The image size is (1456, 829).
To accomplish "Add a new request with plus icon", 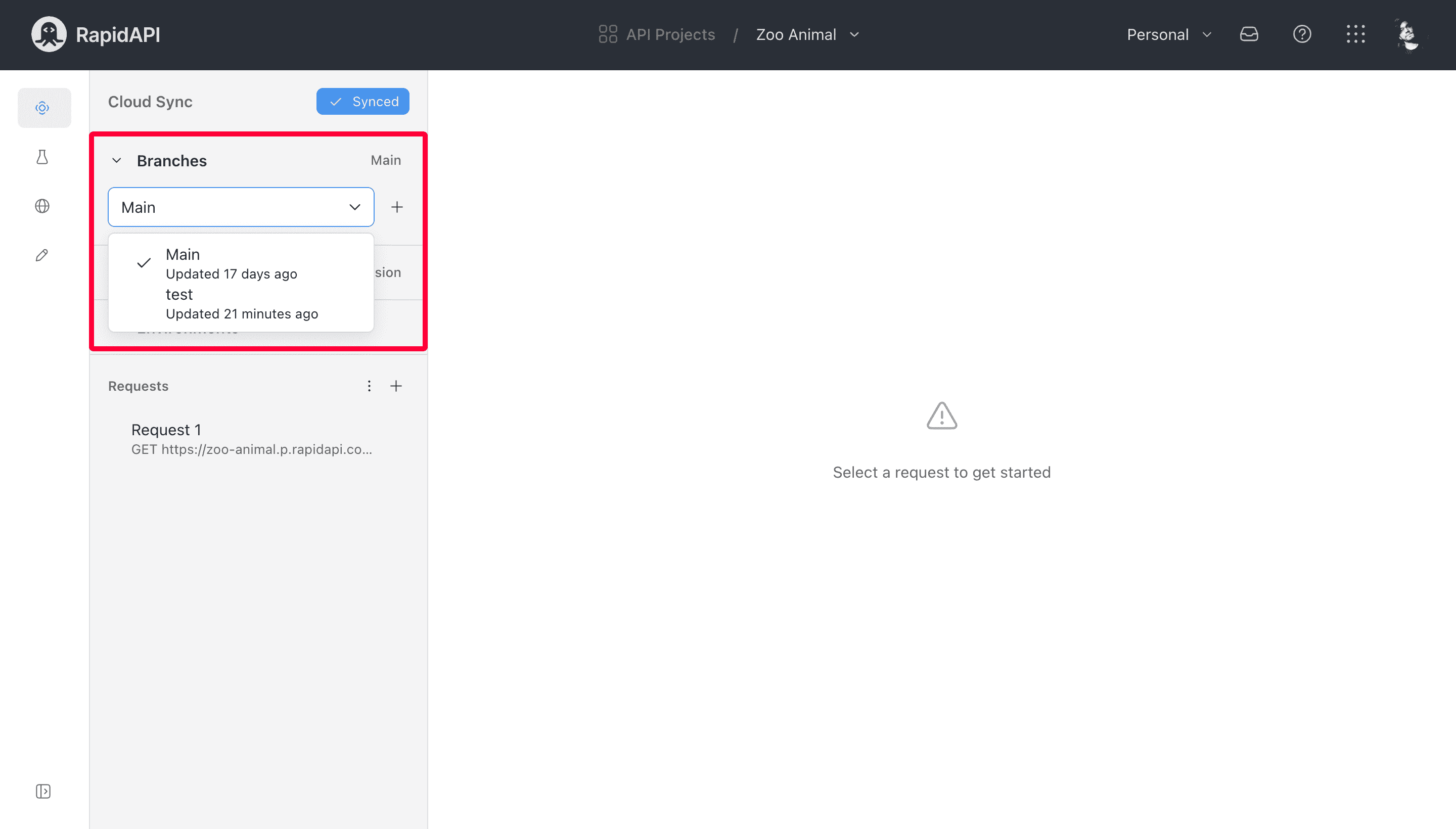I will coord(396,386).
